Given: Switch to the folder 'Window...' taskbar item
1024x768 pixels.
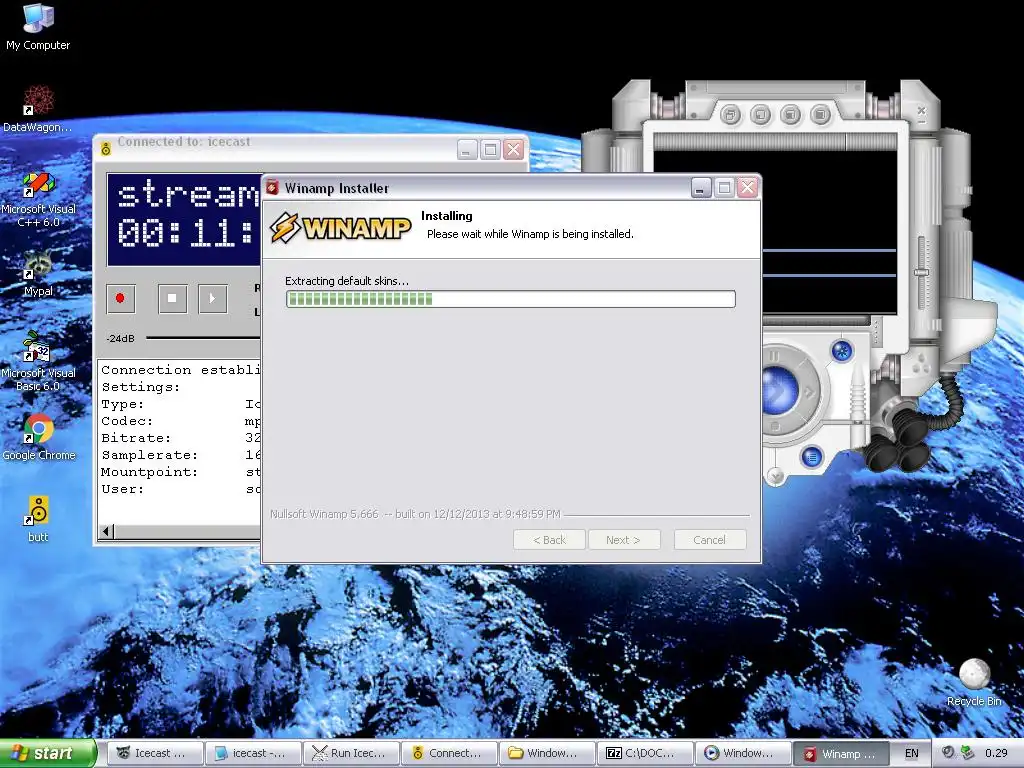Looking at the screenshot, I should [547, 753].
